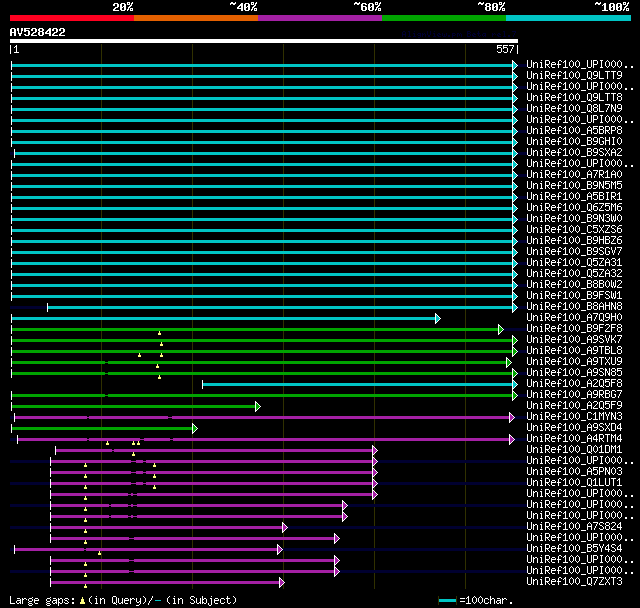Select the UniRef100_A7R1A0 label
Viewport: 640px width, 608px height.
(574, 175)
